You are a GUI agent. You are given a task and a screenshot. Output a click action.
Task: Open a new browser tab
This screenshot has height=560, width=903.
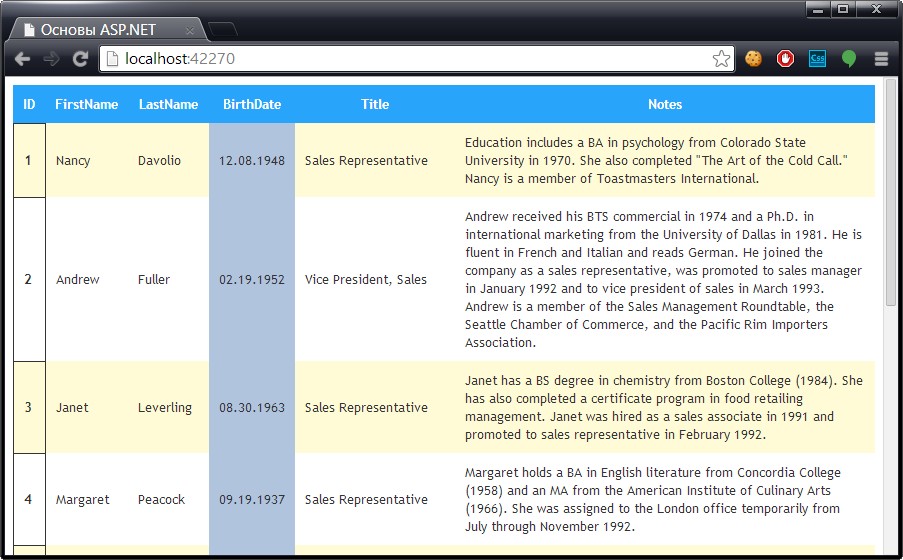tap(222, 29)
